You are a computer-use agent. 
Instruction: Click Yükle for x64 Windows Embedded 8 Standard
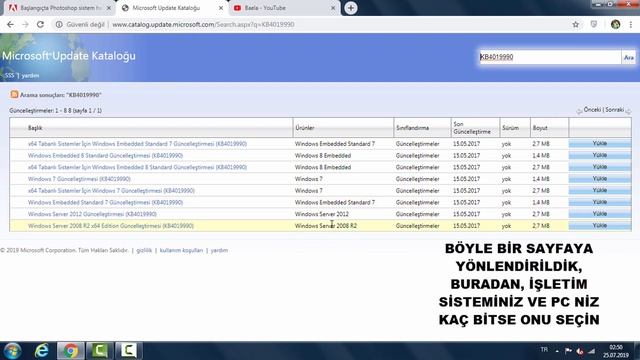pos(600,167)
